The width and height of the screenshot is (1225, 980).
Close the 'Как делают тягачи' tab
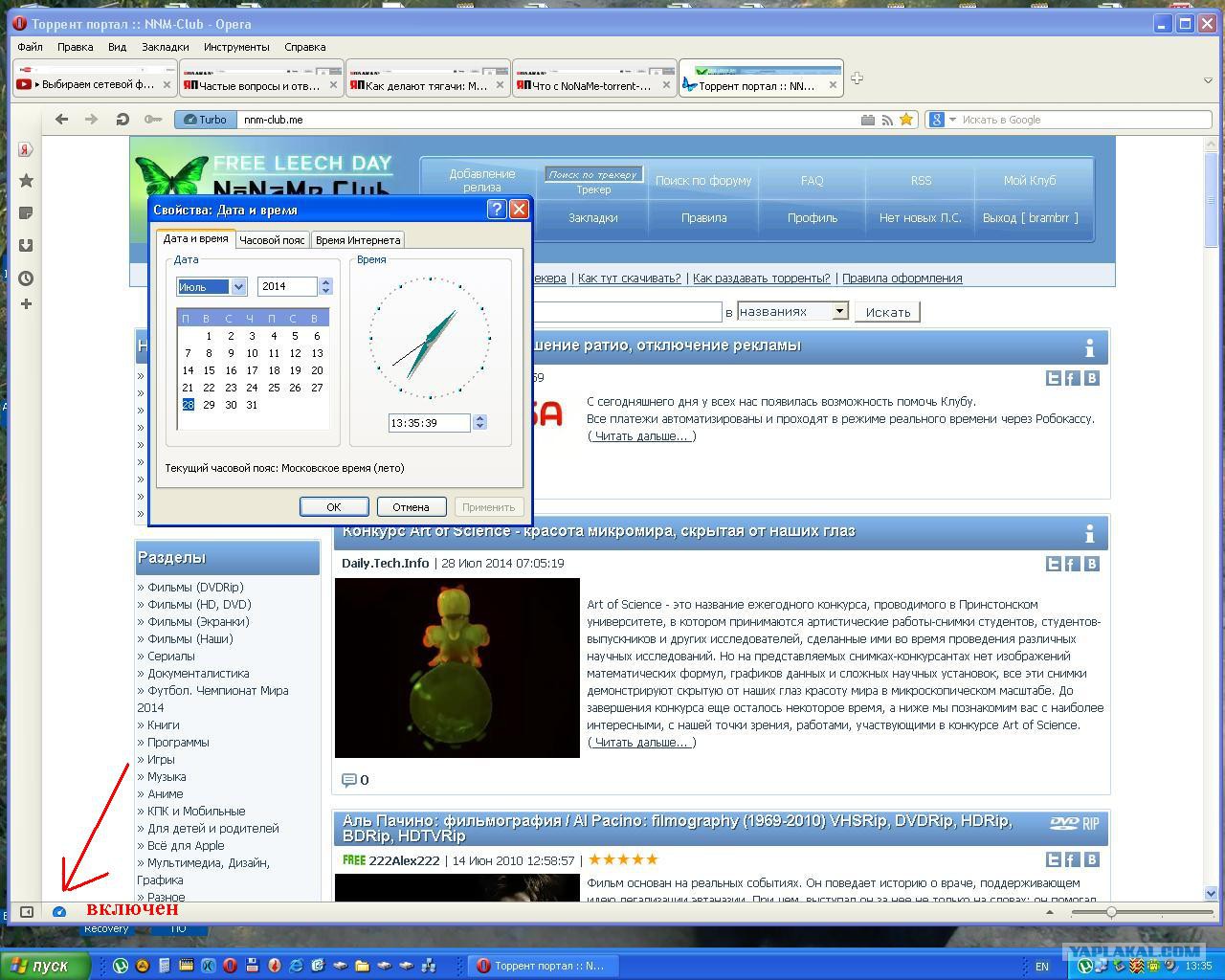coord(500,85)
